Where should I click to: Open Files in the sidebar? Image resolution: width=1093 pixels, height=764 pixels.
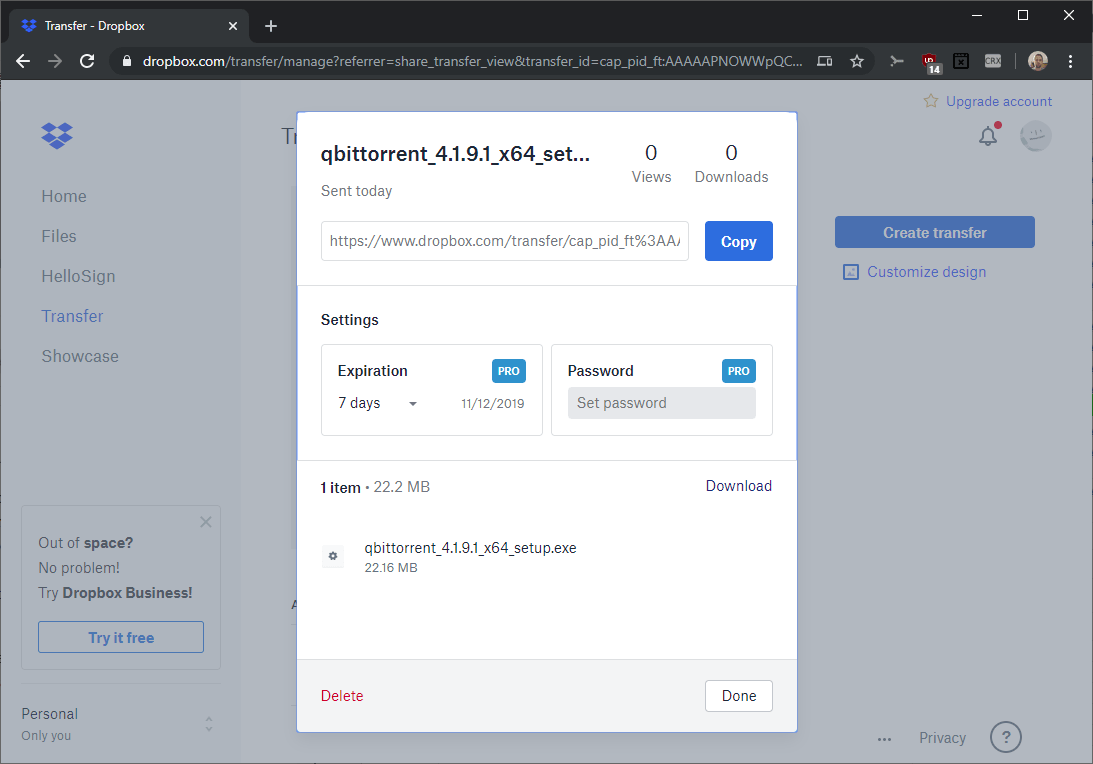pyautogui.click(x=59, y=236)
